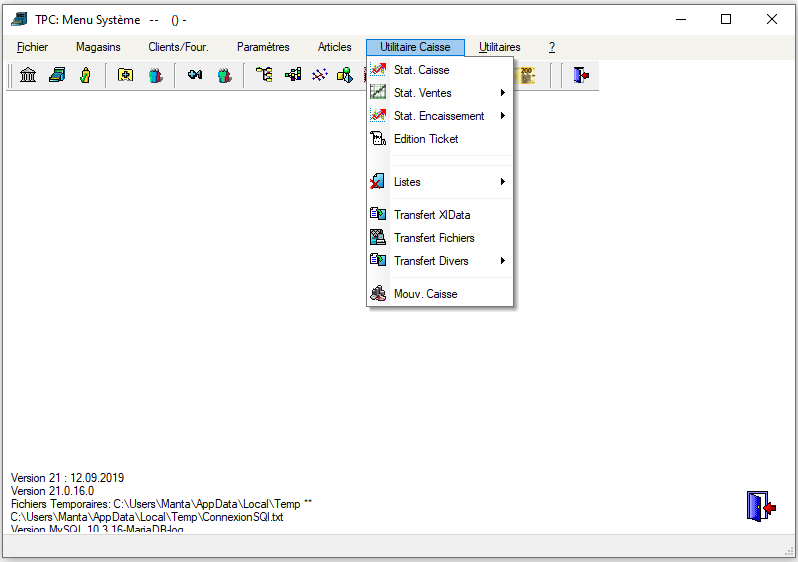Open the Articles menu
Viewport: 798px width, 562px height.
334,47
